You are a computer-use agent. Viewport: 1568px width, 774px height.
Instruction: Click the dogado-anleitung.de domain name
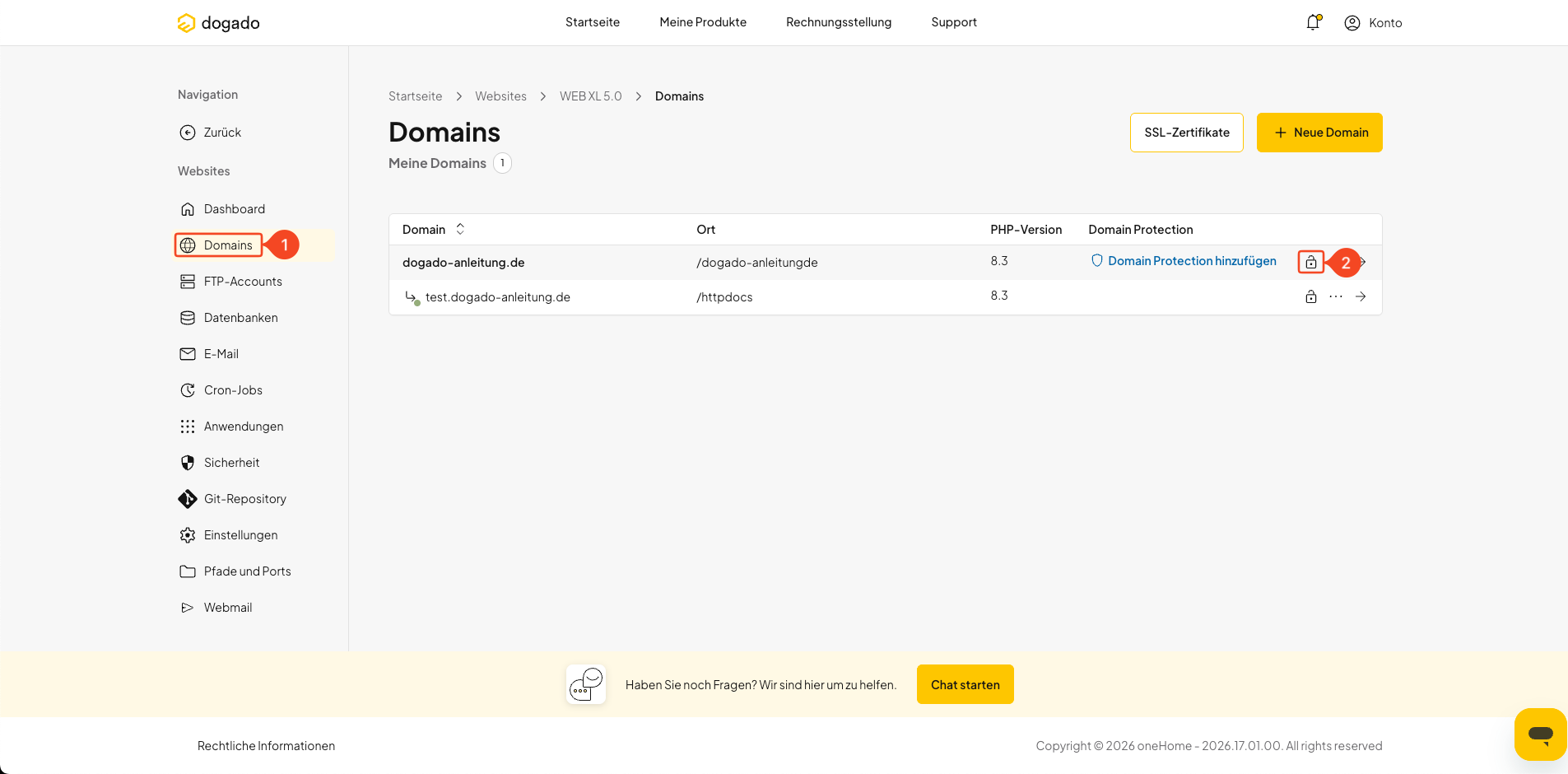coord(463,263)
